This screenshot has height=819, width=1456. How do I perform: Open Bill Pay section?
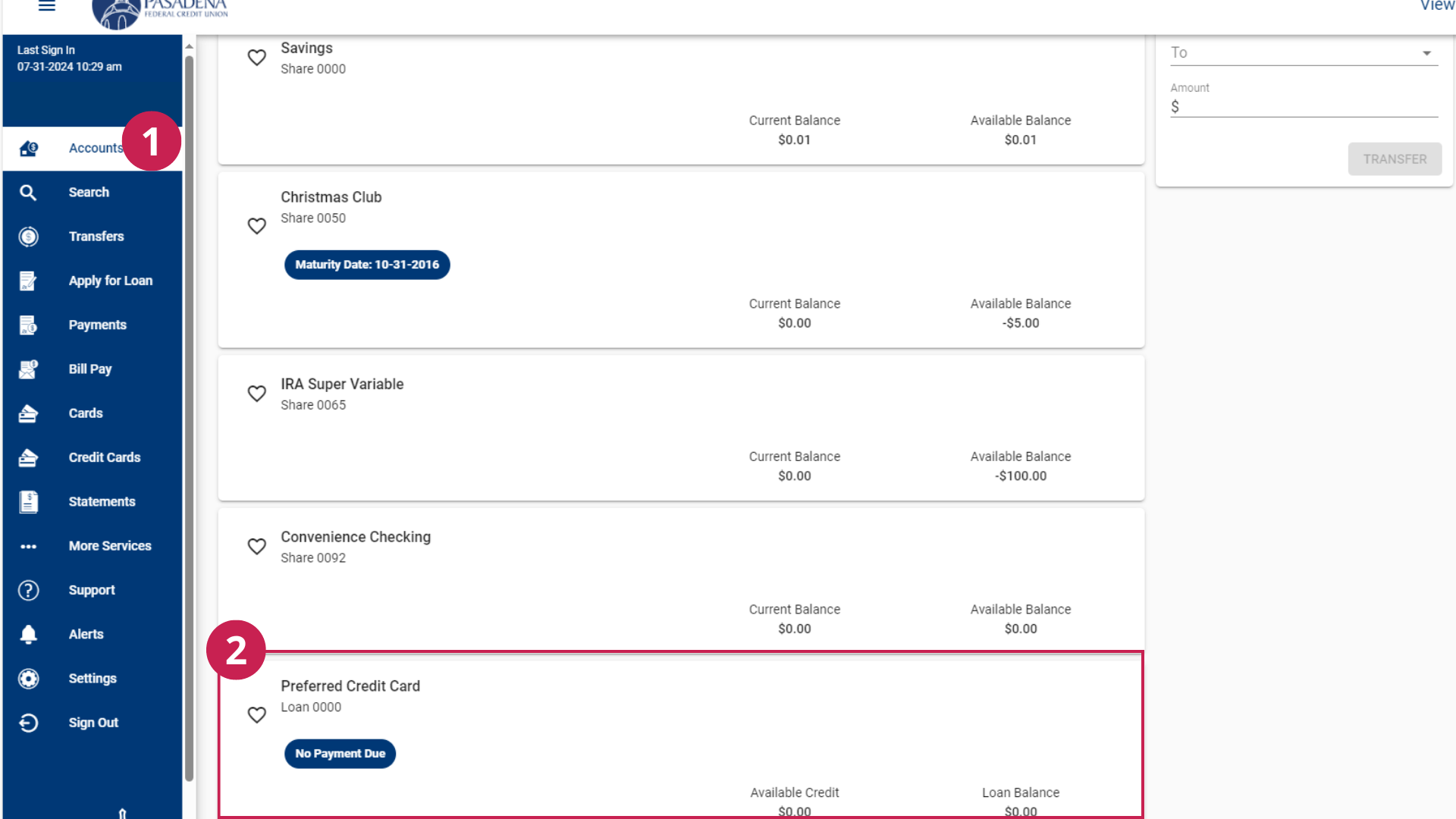pos(90,368)
